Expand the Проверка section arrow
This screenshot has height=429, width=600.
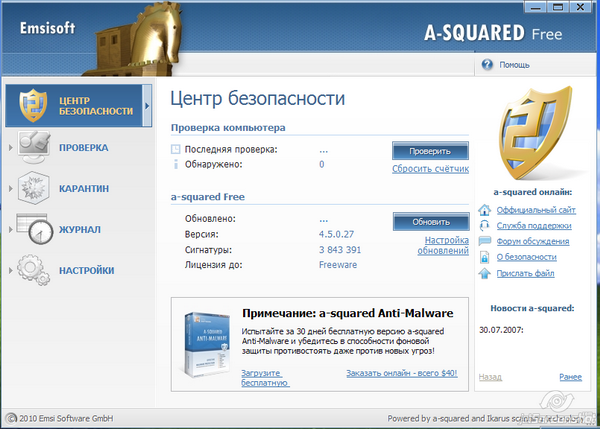coord(11,147)
